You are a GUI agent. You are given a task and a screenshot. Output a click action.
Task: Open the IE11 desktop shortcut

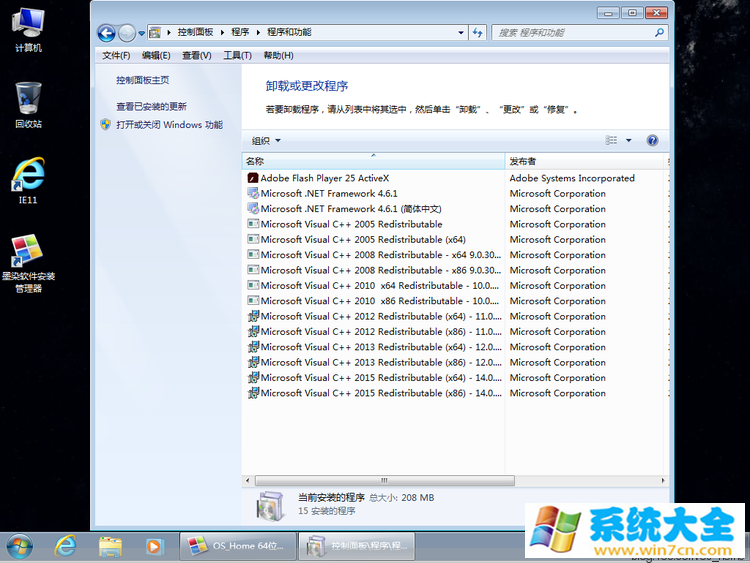[28, 181]
